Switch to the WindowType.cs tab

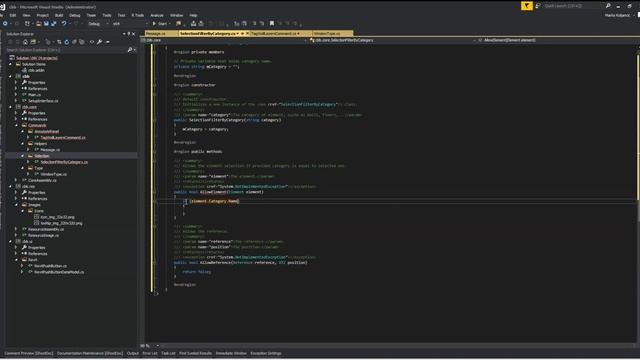[x=327, y=33]
